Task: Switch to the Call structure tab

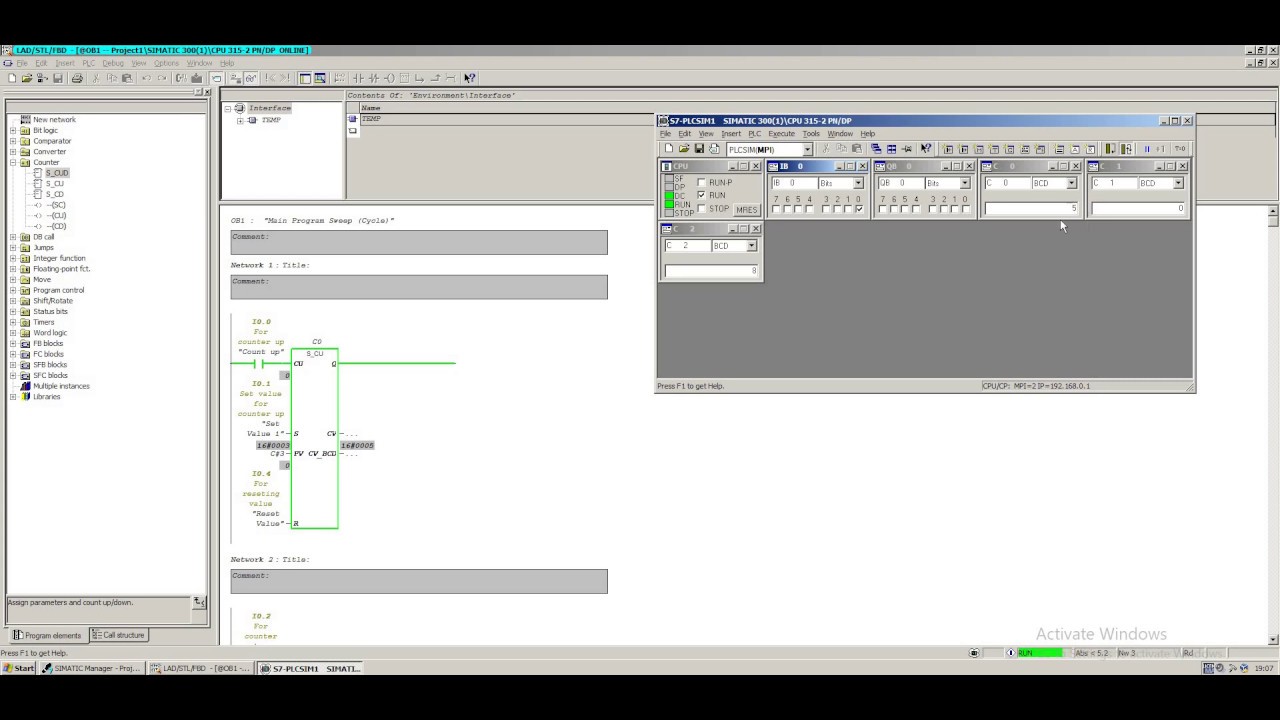Action: point(119,635)
